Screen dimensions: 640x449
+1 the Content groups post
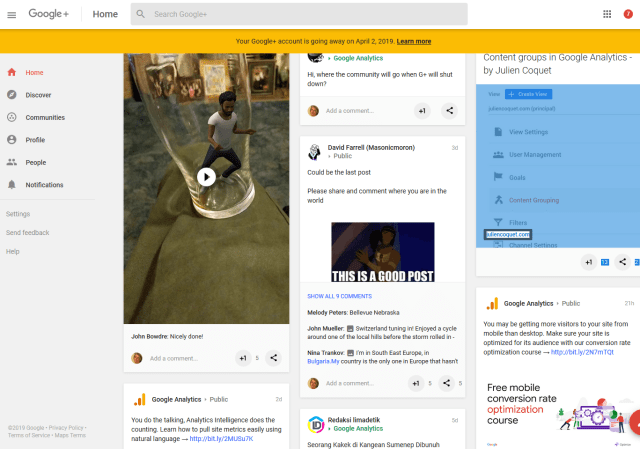click(x=589, y=262)
